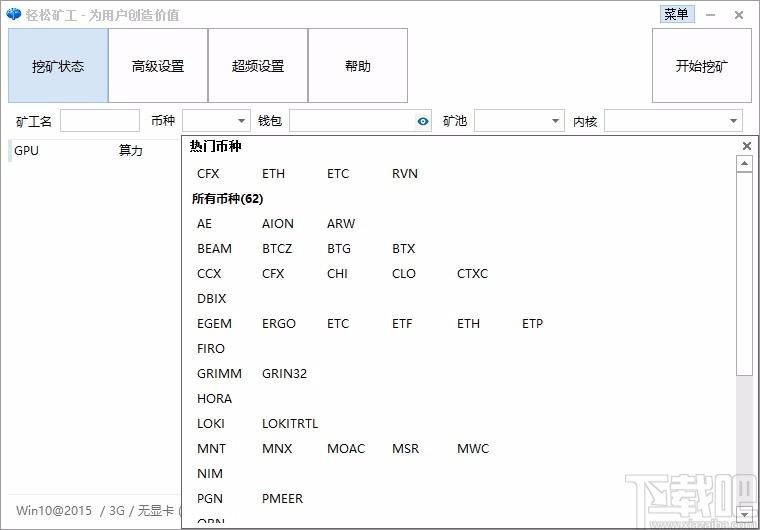Toggle wallet address visibility eye icon
The image size is (760, 530).
click(423, 121)
